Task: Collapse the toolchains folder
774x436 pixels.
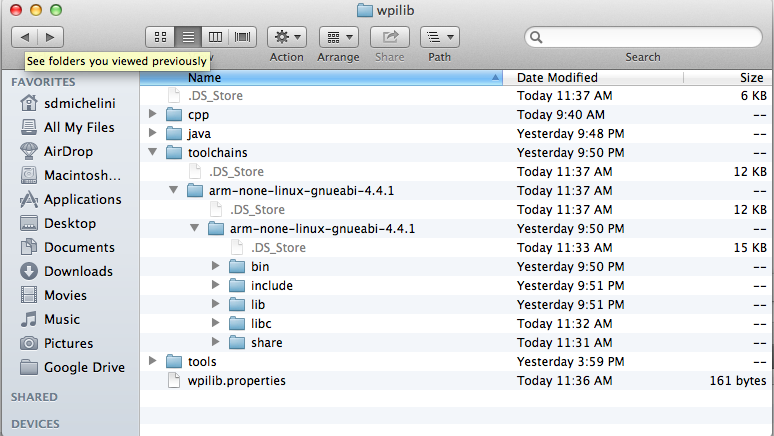Action: [x=152, y=153]
